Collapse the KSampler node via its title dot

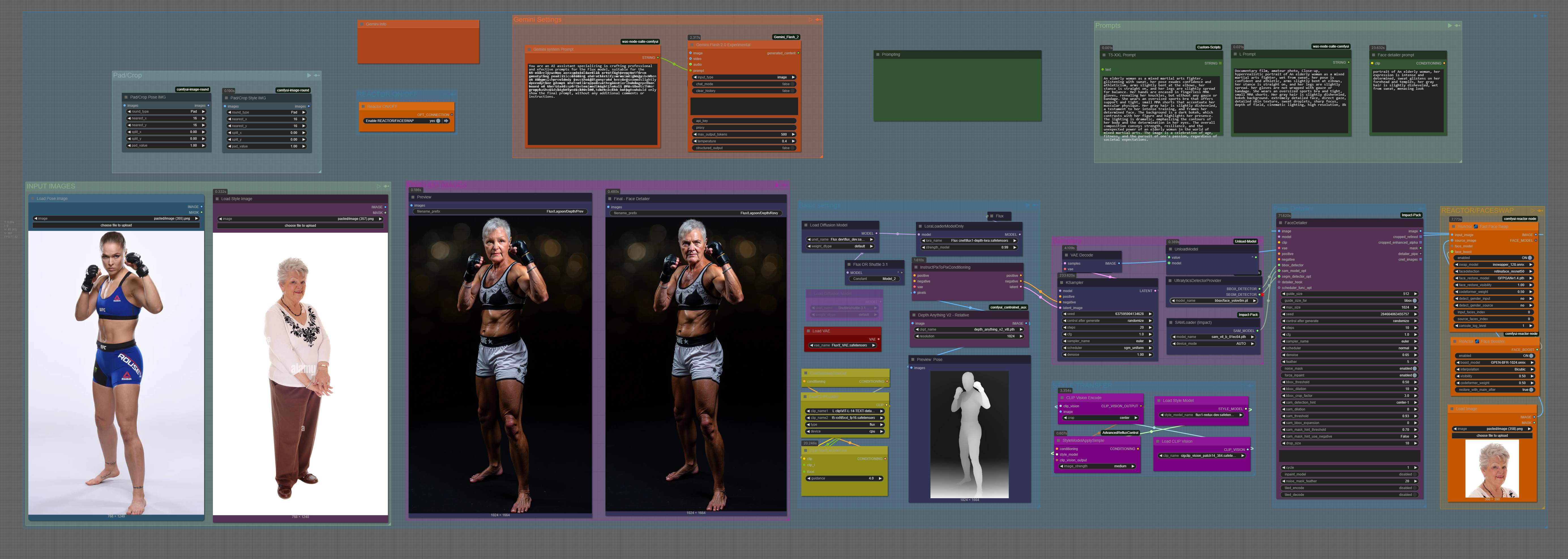(x=1062, y=282)
